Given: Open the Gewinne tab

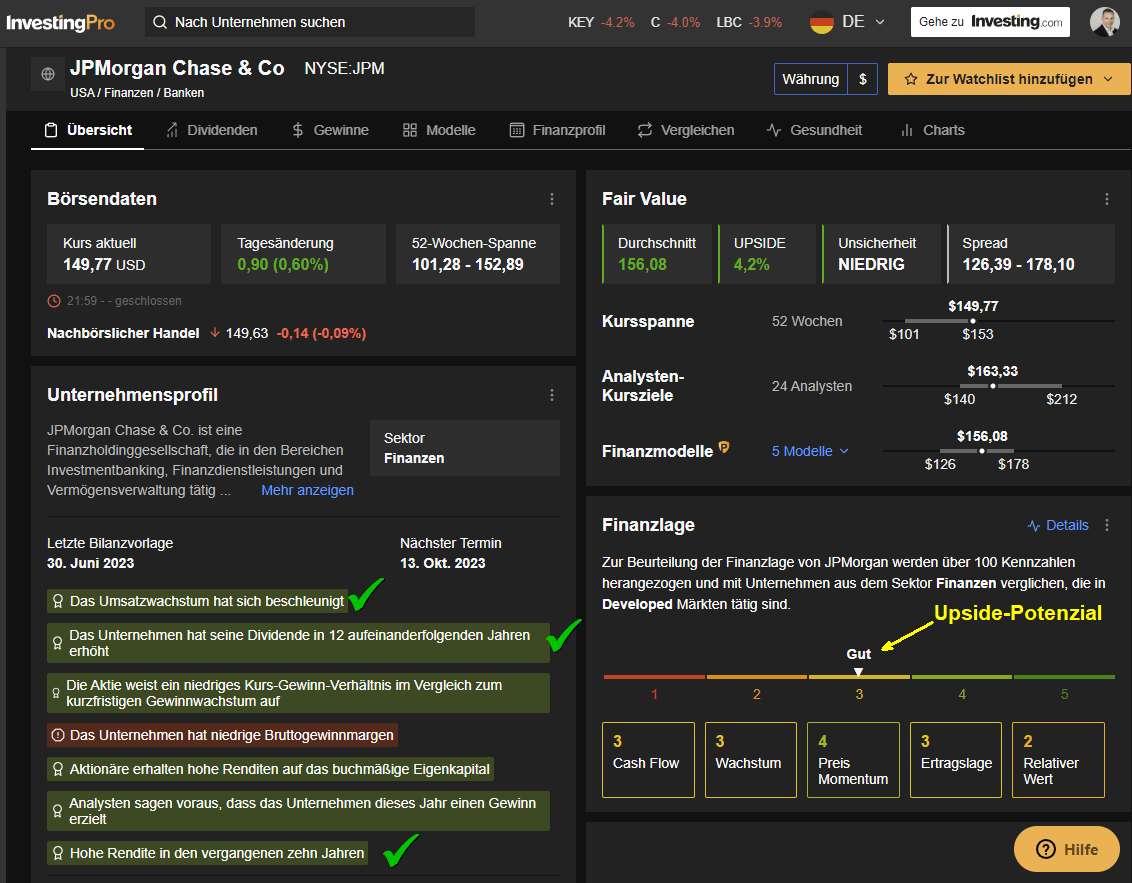Looking at the screenshot, I should pos(330,131).
